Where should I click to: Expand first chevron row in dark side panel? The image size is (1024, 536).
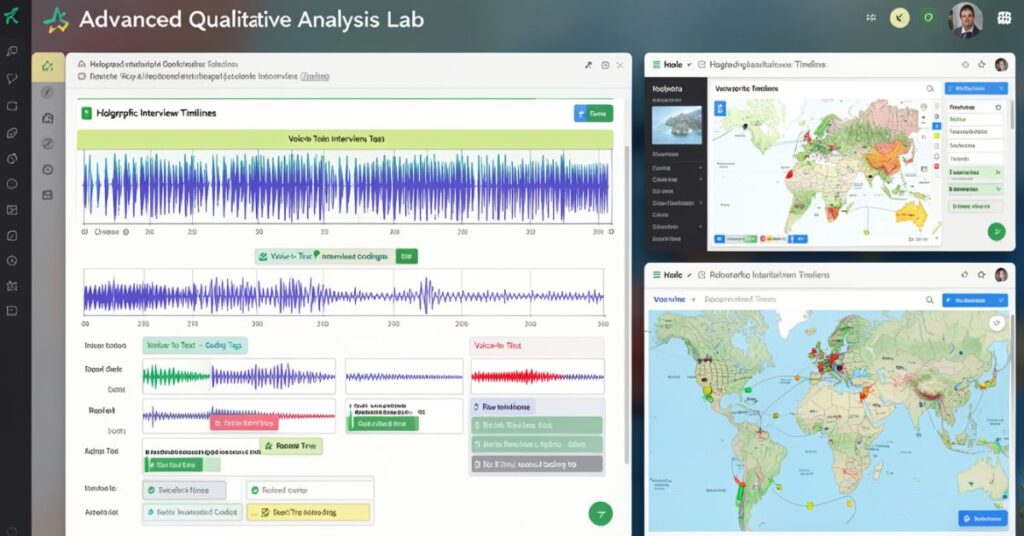[x=701, y=168]
